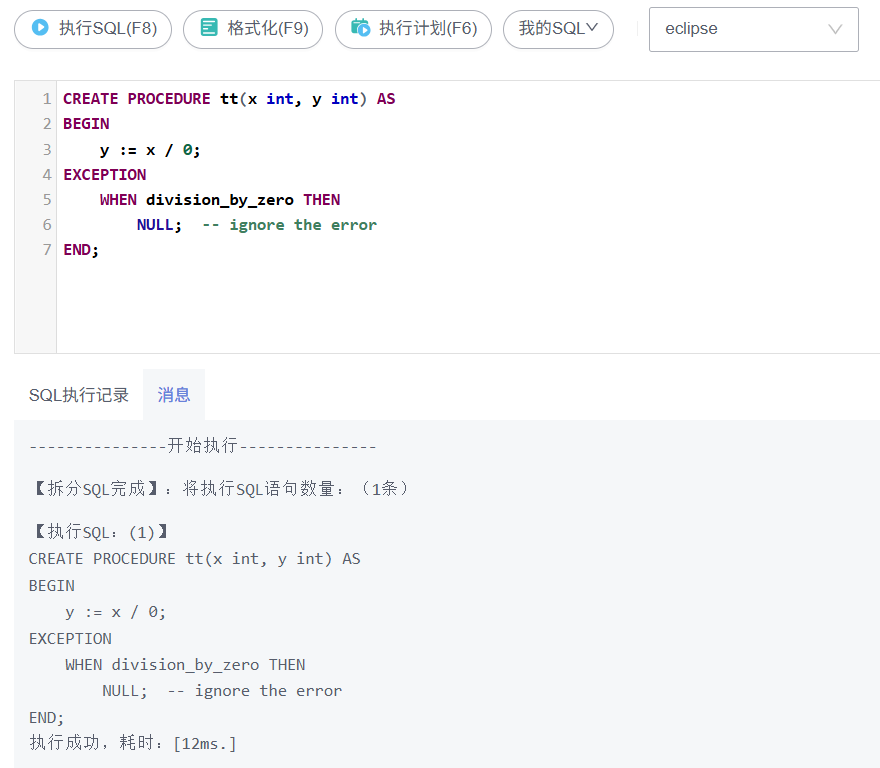This screenshot has height=768, width=880.
Task: Format code with 格式化(F9) button
Action: coord(253,29)
